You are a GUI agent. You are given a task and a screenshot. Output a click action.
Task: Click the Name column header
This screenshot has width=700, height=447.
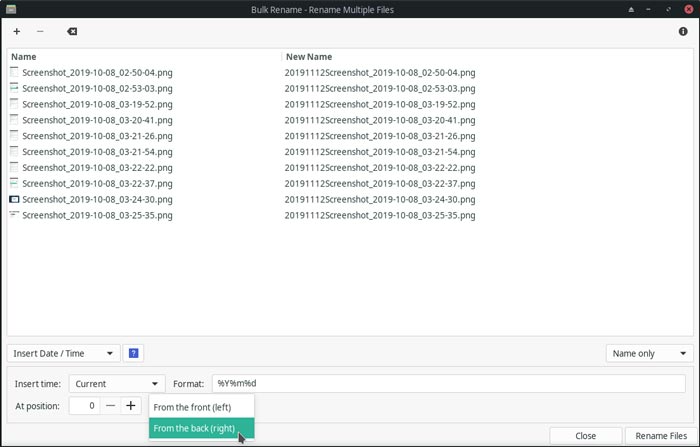point(144,57)
